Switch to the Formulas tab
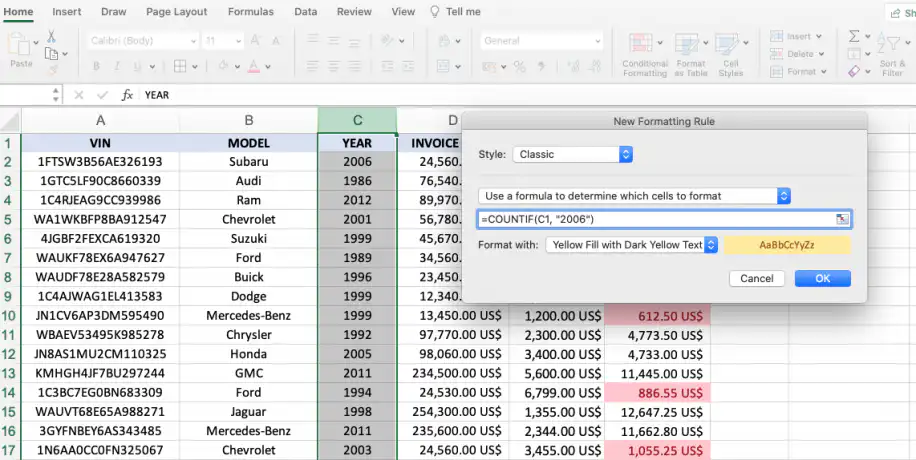Image resolution: width=916 pixels, height=460 pixels. (x=251, y=12)
